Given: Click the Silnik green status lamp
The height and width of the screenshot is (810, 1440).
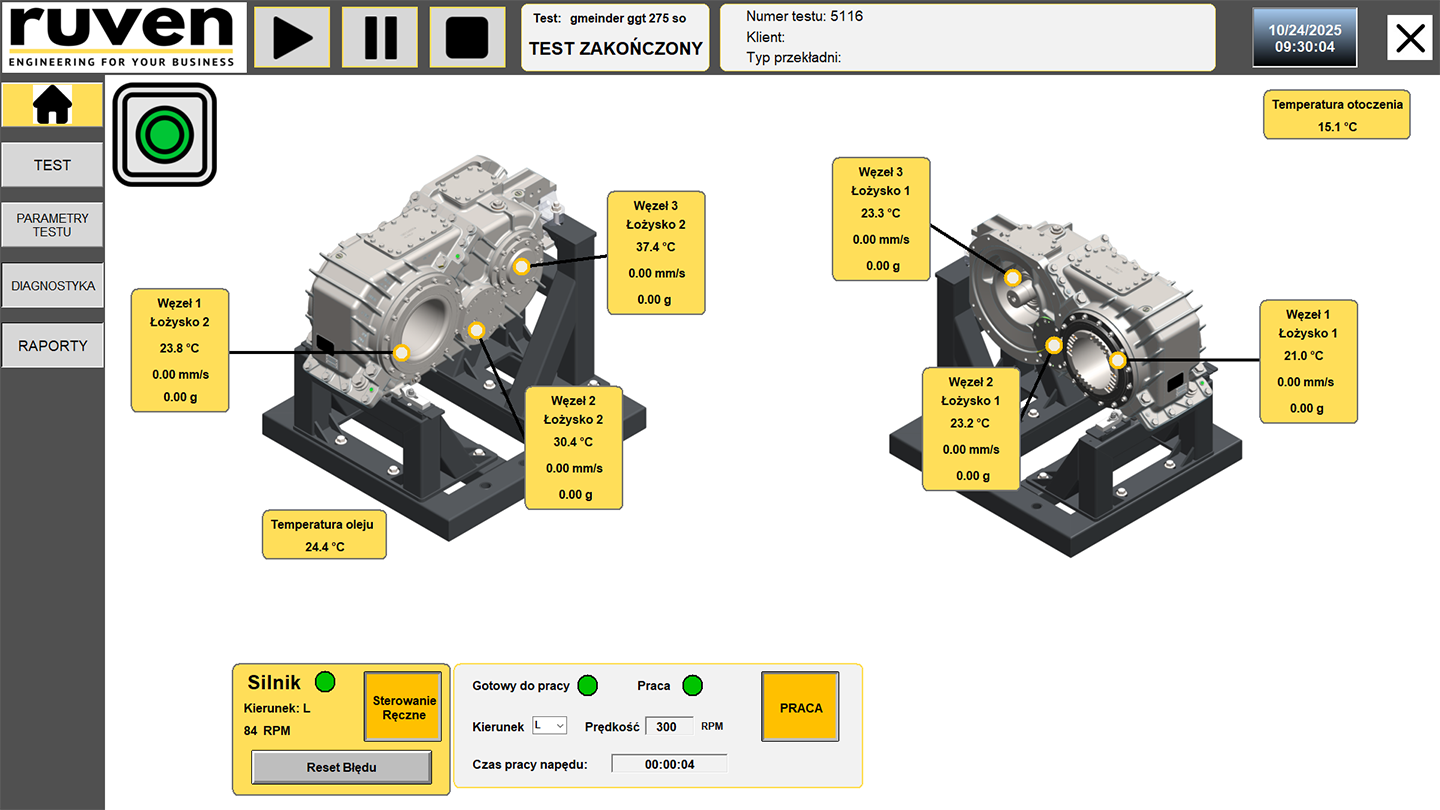Looking at the screenshot, I should click(x=325, y=682).
